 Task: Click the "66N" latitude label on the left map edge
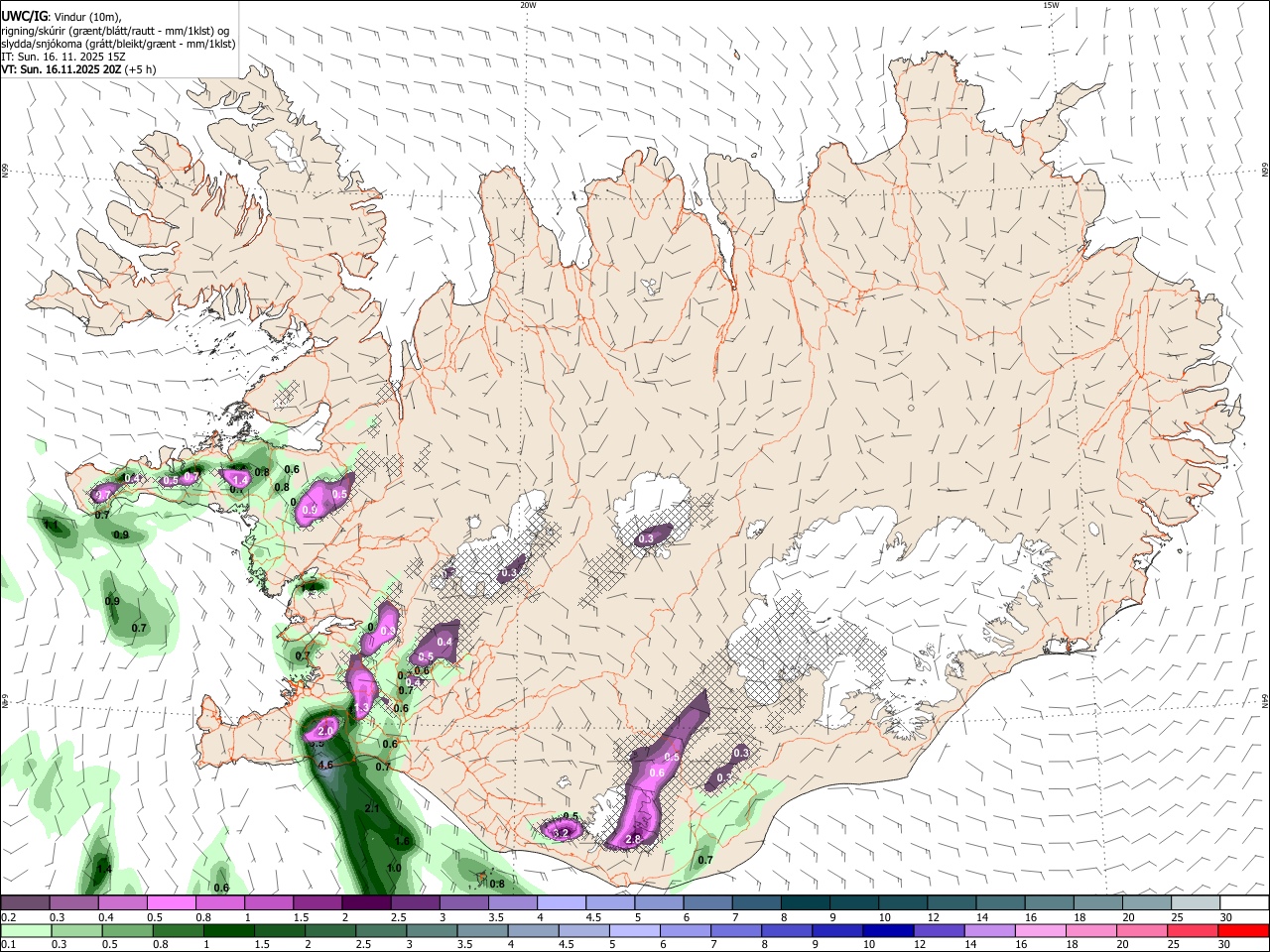coord(5,171)
